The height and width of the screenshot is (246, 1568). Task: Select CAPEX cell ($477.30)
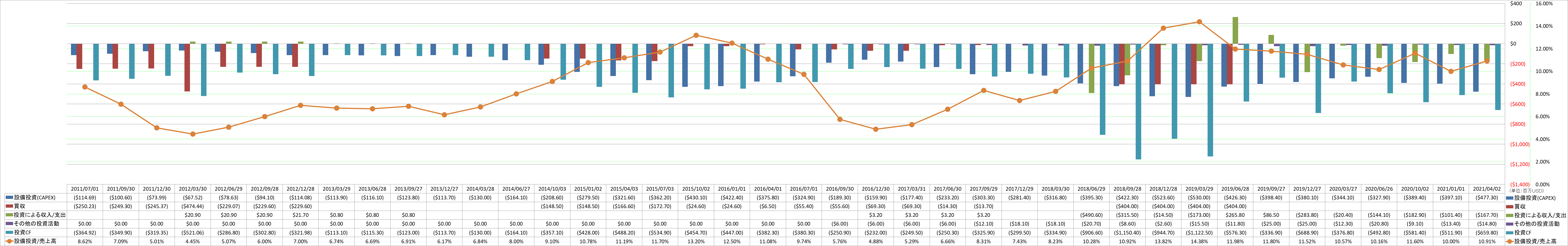click(x=1487, y=198)
